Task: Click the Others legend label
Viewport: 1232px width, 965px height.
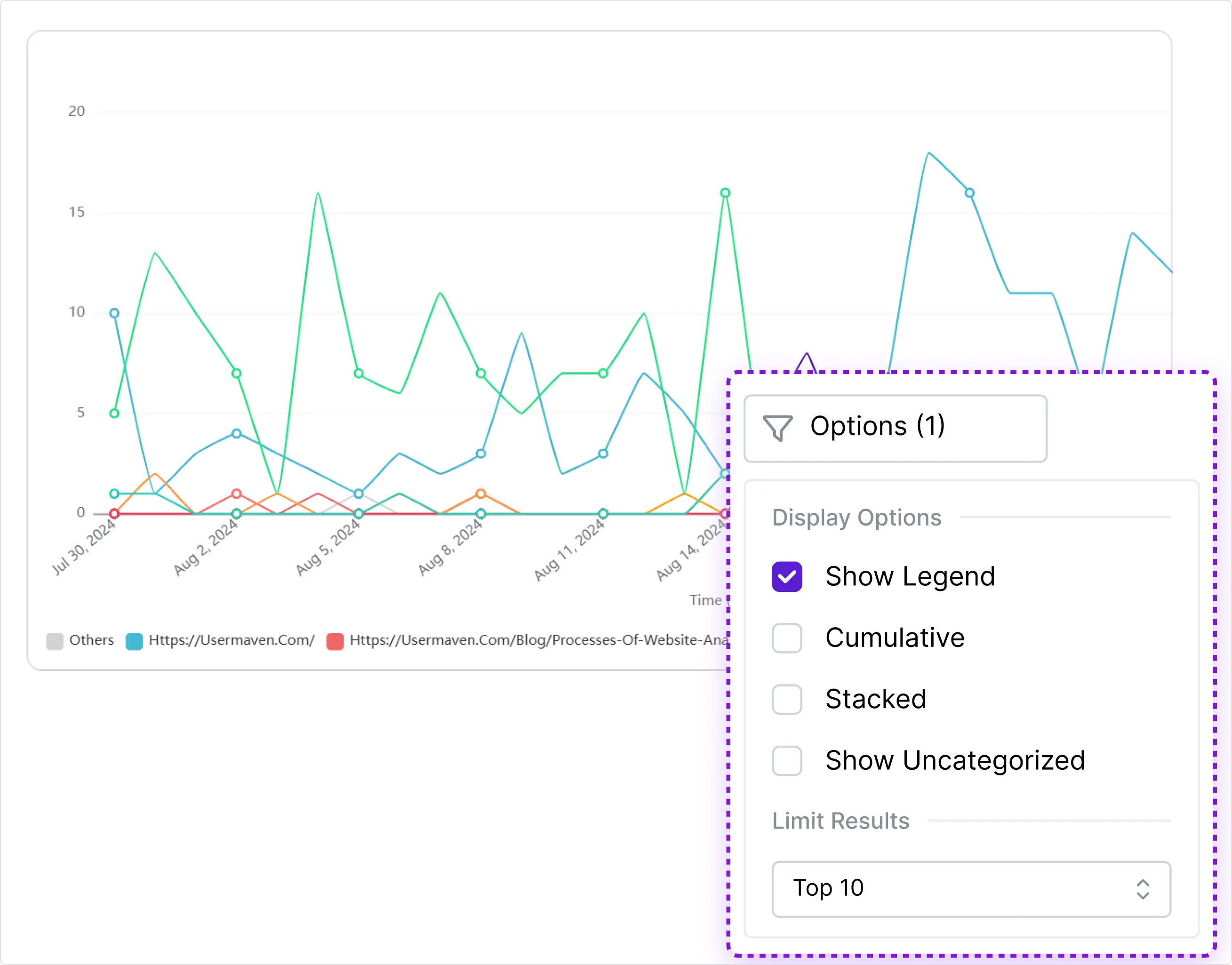Action: click(92, 640)
